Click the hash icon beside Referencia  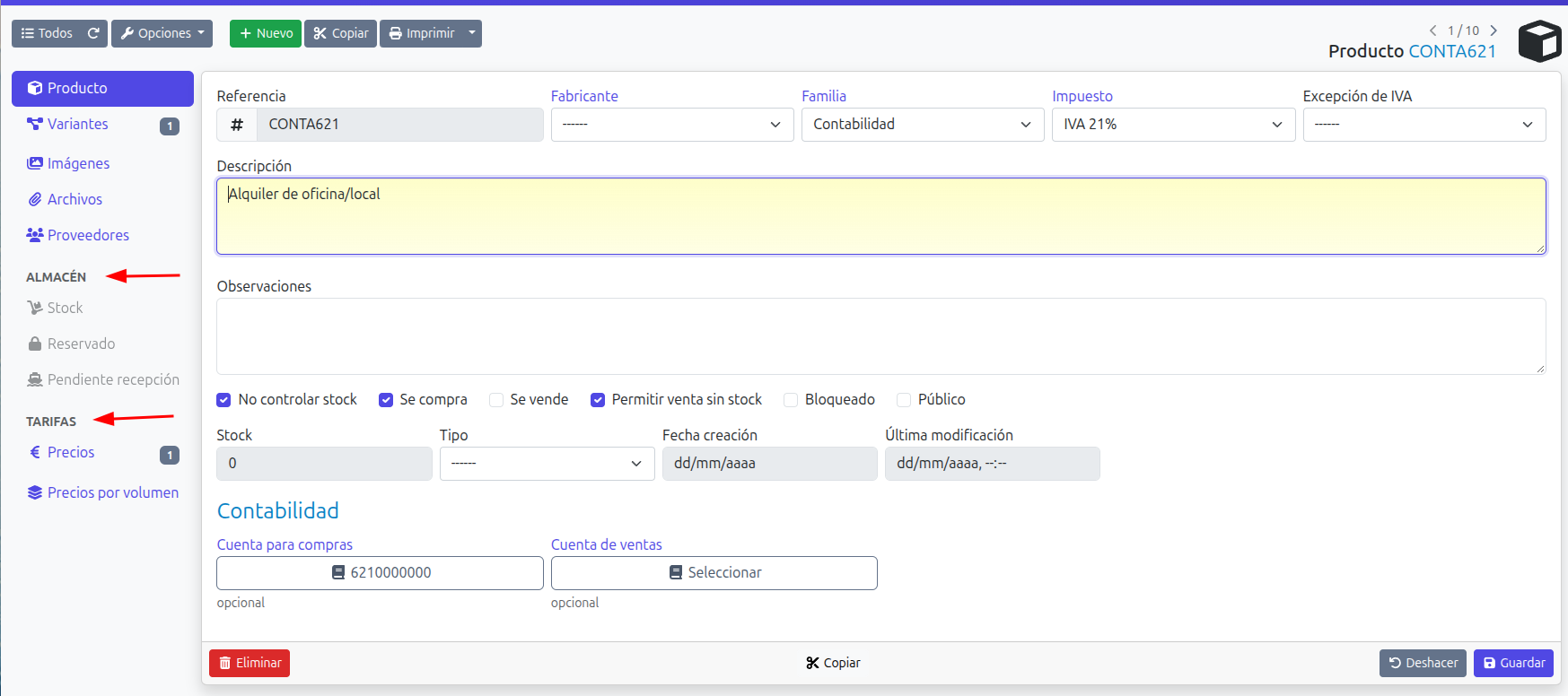237,125
